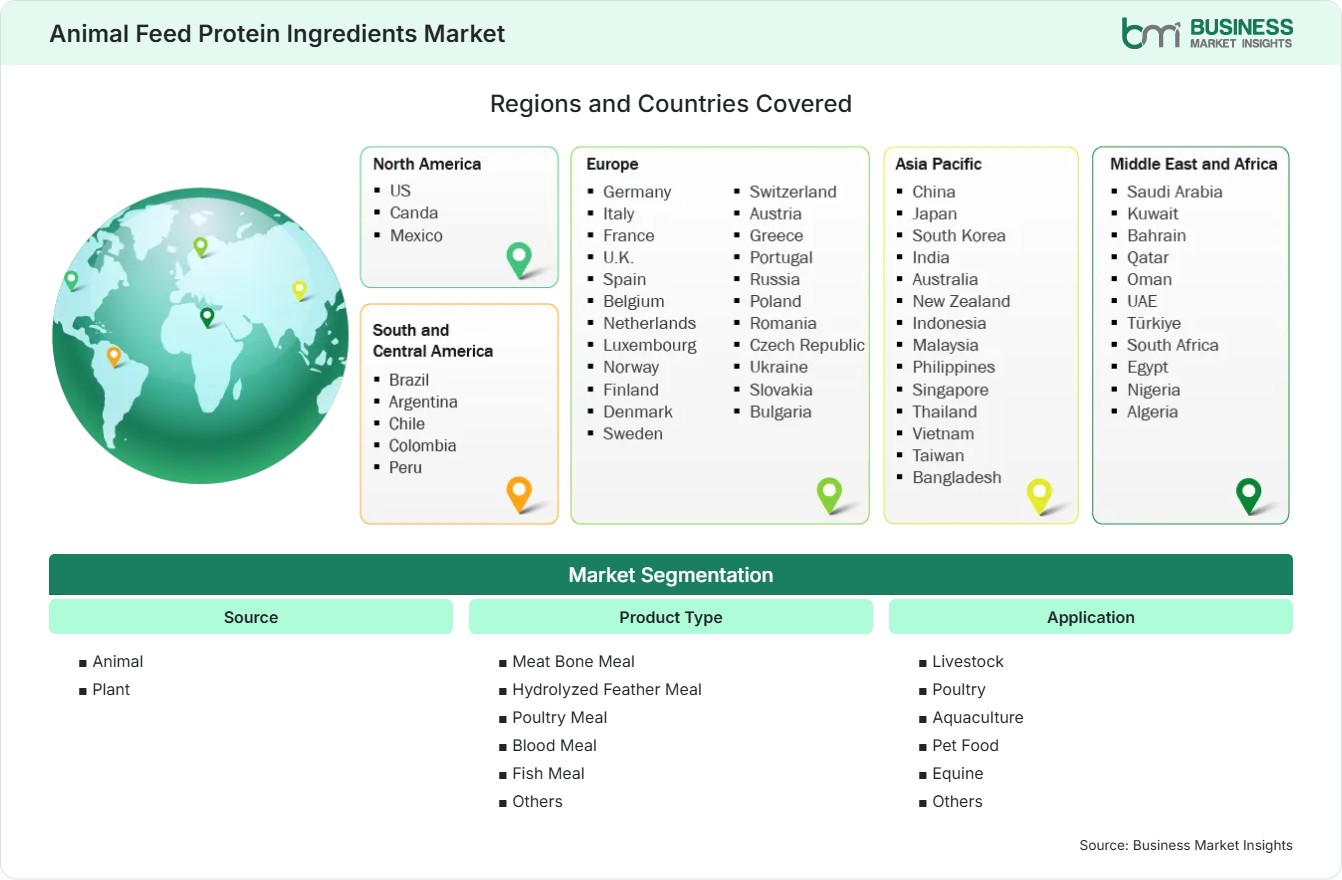Click 'Plant' under Source

click(111, 689)
